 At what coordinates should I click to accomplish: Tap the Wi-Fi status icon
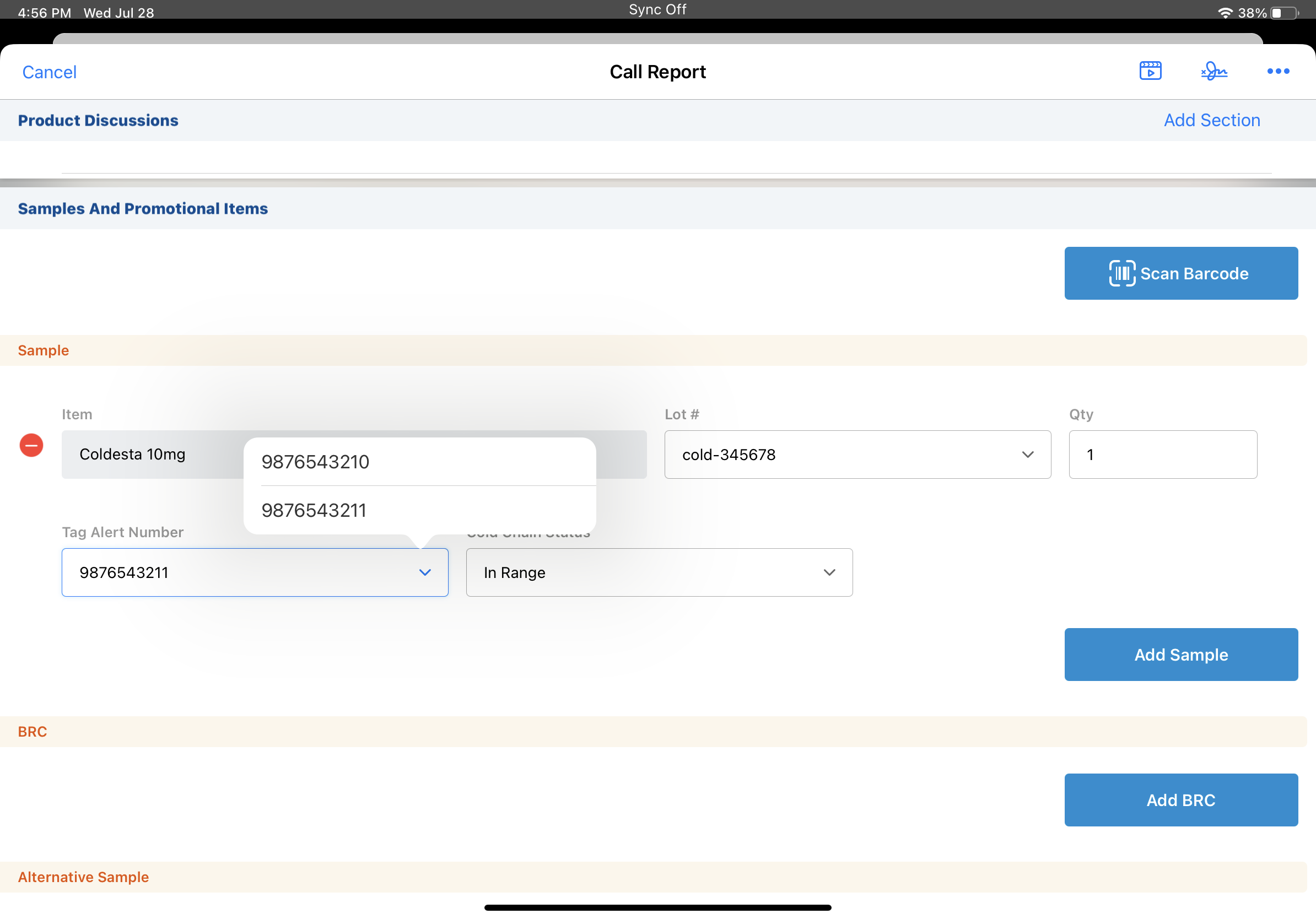tap(1225, 13)
